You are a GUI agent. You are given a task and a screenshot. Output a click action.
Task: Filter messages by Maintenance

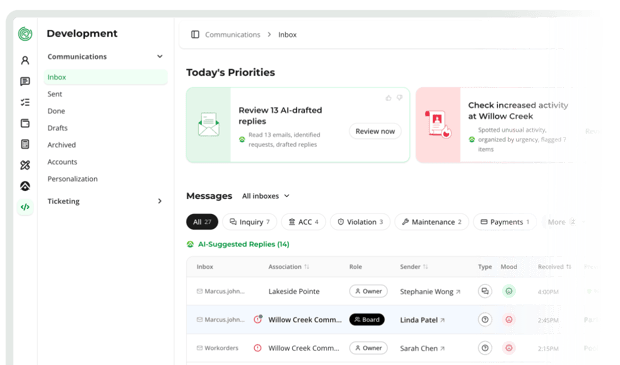click(x=432, y=222)
